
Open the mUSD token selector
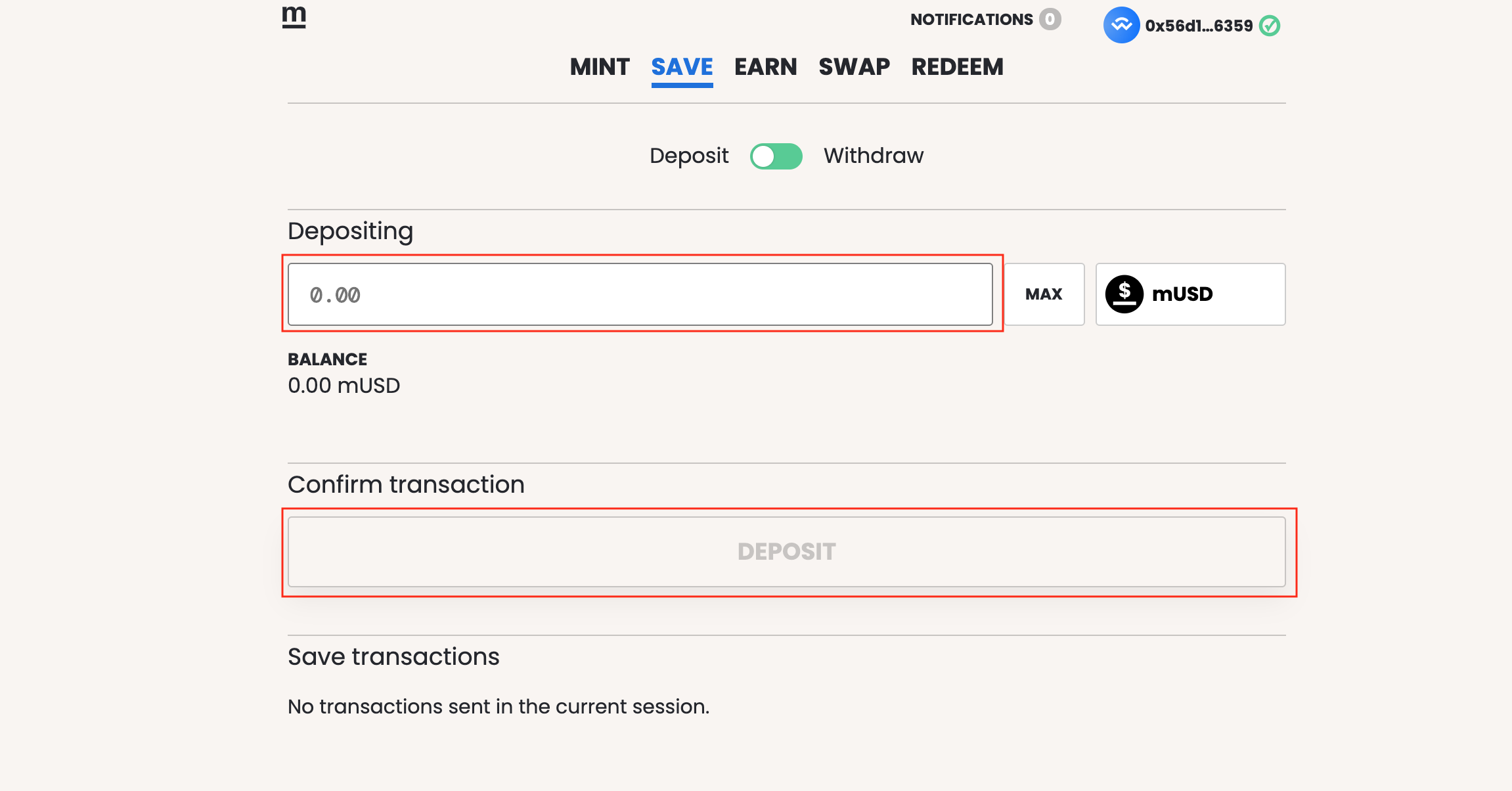tap(1190, 294)
